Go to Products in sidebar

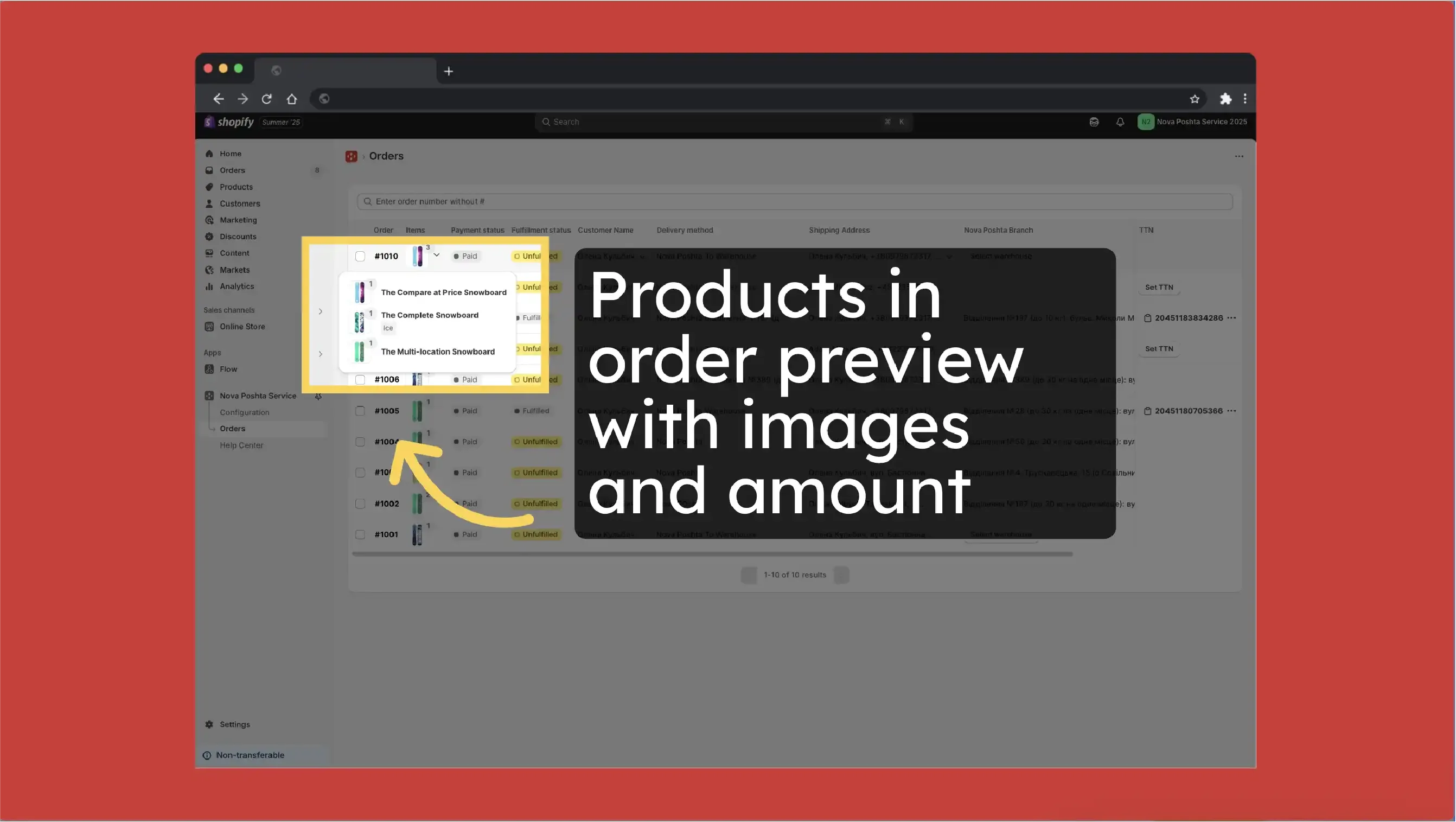point(235,187)
